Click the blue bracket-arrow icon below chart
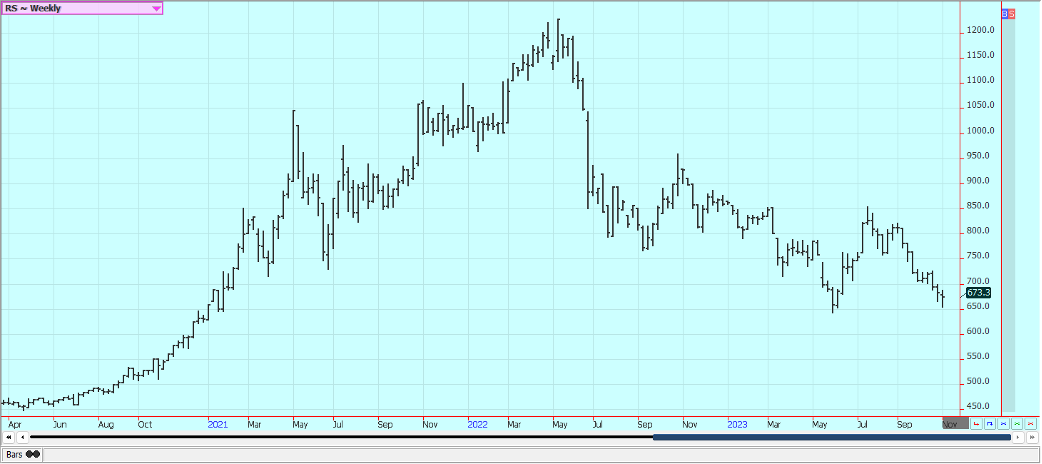 click(x=990, y=424)
